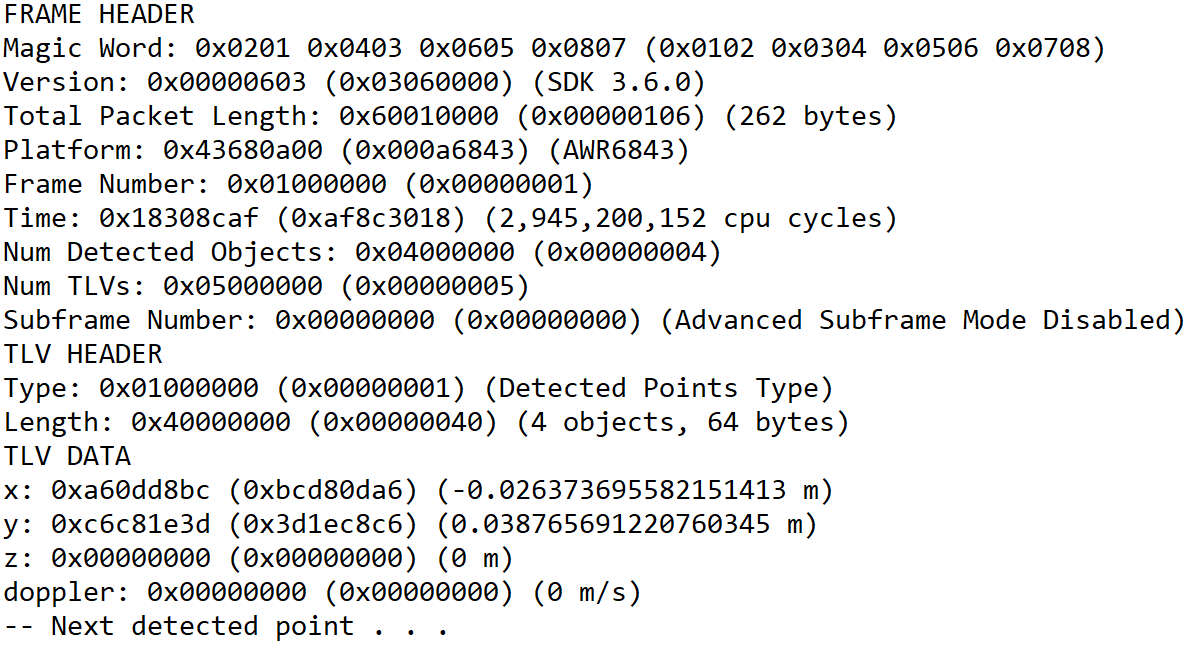Click the TLV HEADER title line

tap(83, 354)
